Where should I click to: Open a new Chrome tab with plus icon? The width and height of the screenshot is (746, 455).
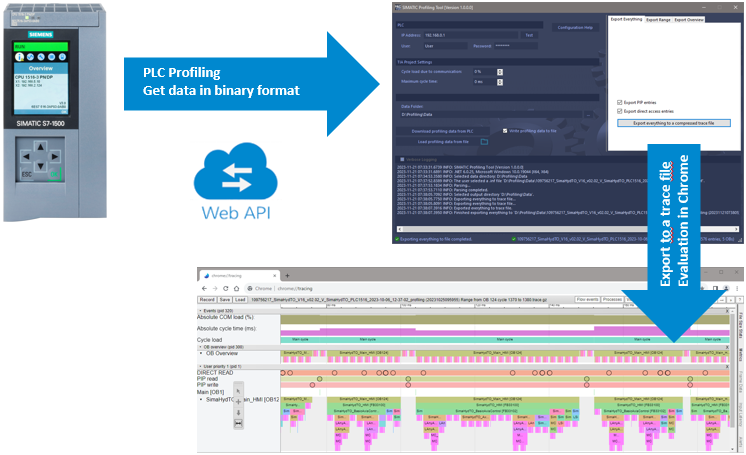[287, 276]
